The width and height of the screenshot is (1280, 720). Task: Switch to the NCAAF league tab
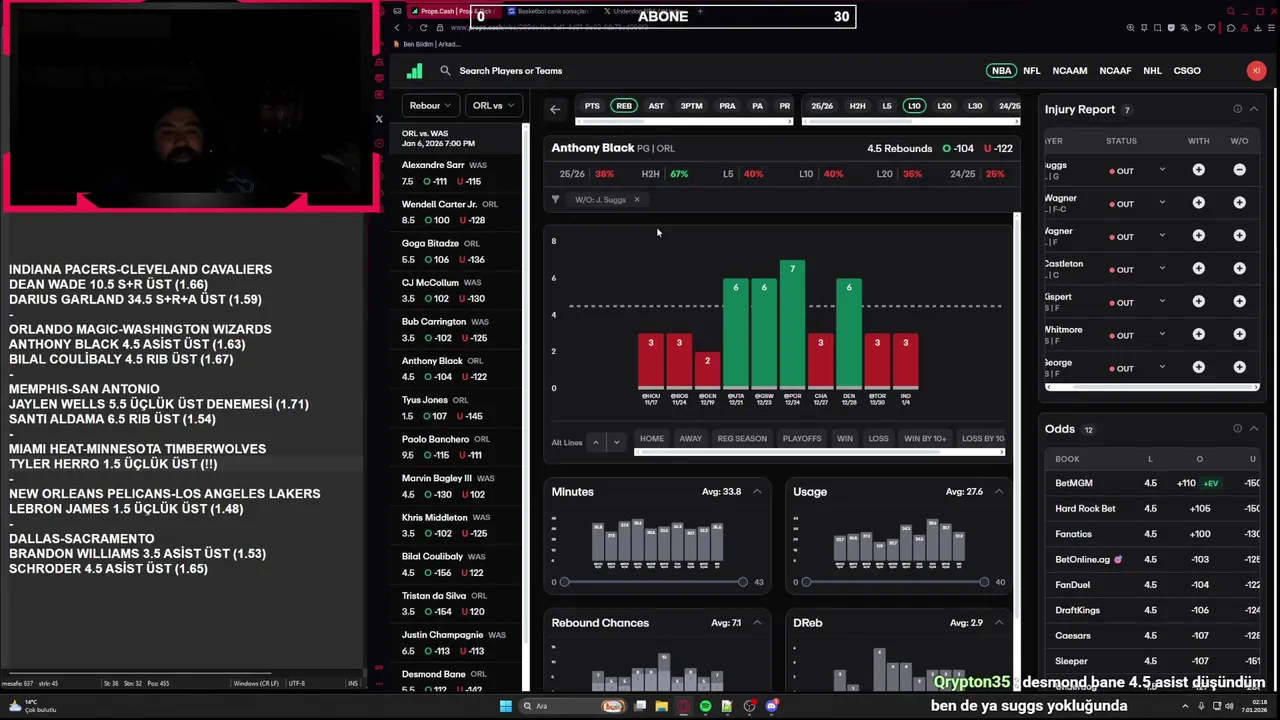[1115, 71]
